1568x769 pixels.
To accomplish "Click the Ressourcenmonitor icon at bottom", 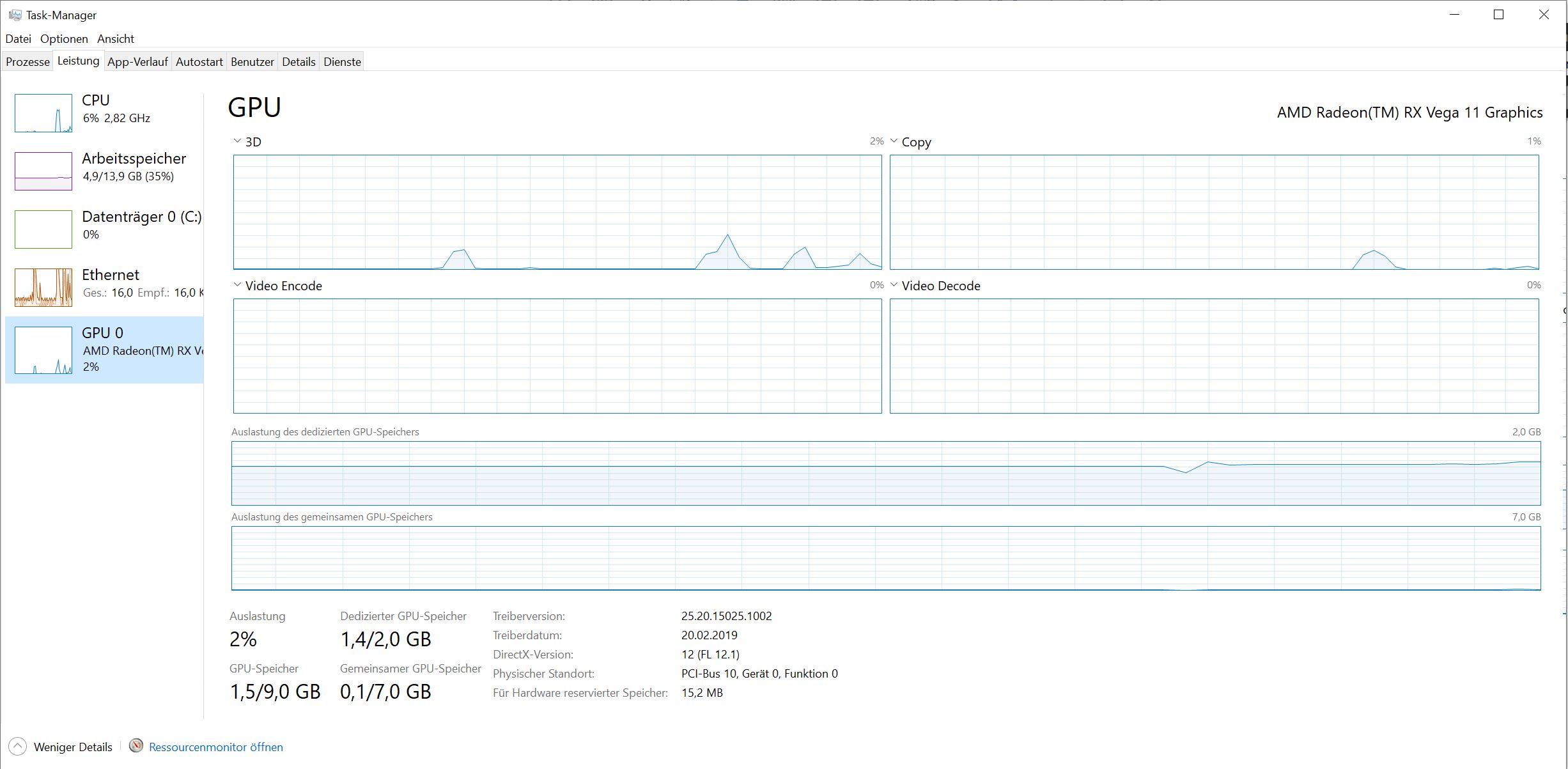I will (136, 745).
